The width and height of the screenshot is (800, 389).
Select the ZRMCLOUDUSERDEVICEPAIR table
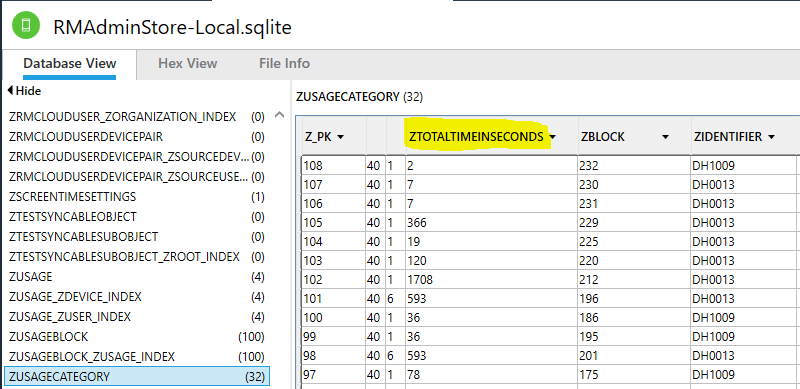click(137, 137)
